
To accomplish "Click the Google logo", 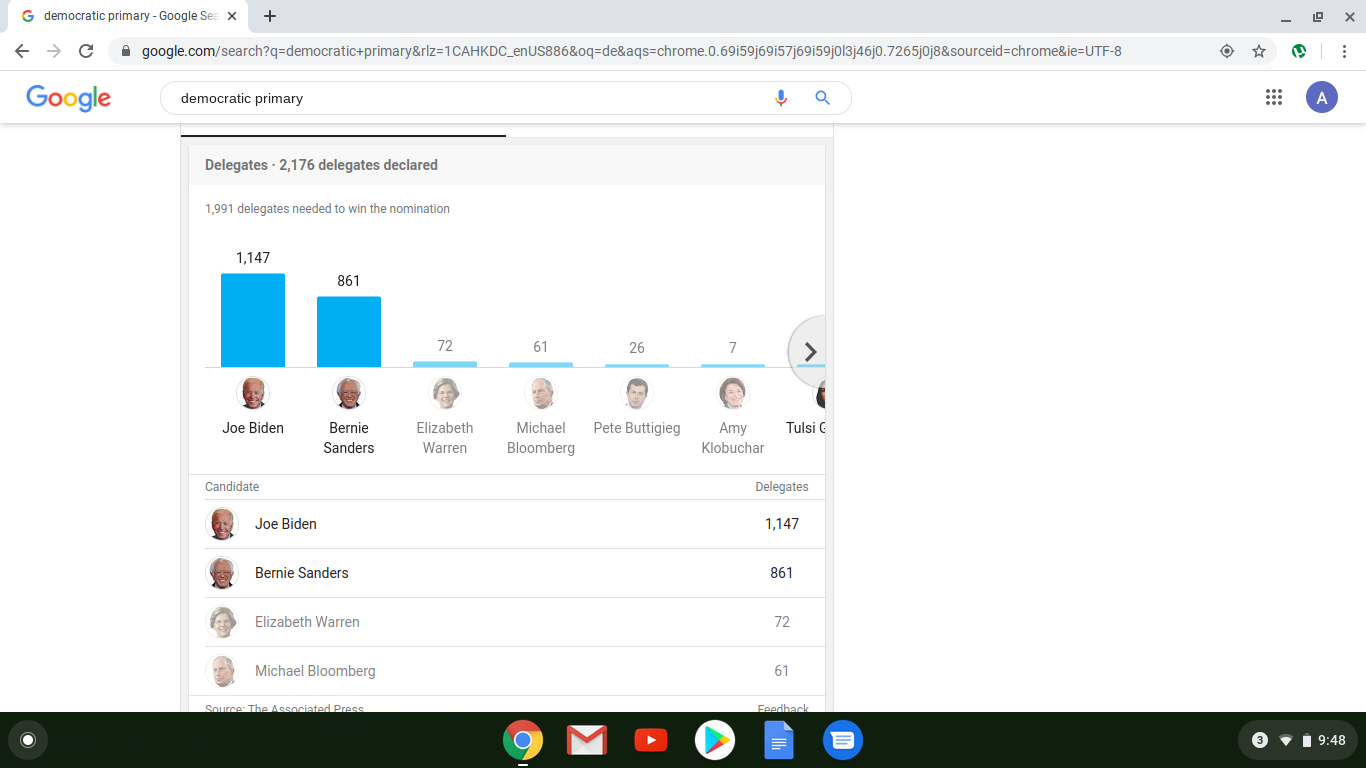I will point(68,97).
